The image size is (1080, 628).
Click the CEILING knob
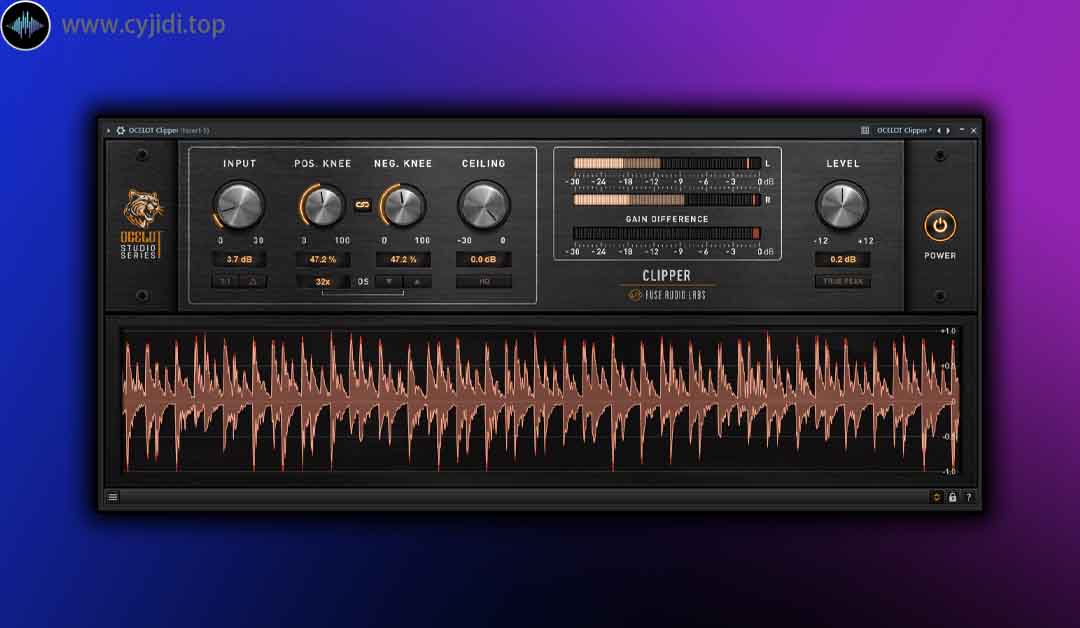pyautogui.click(x=484, y=205)
